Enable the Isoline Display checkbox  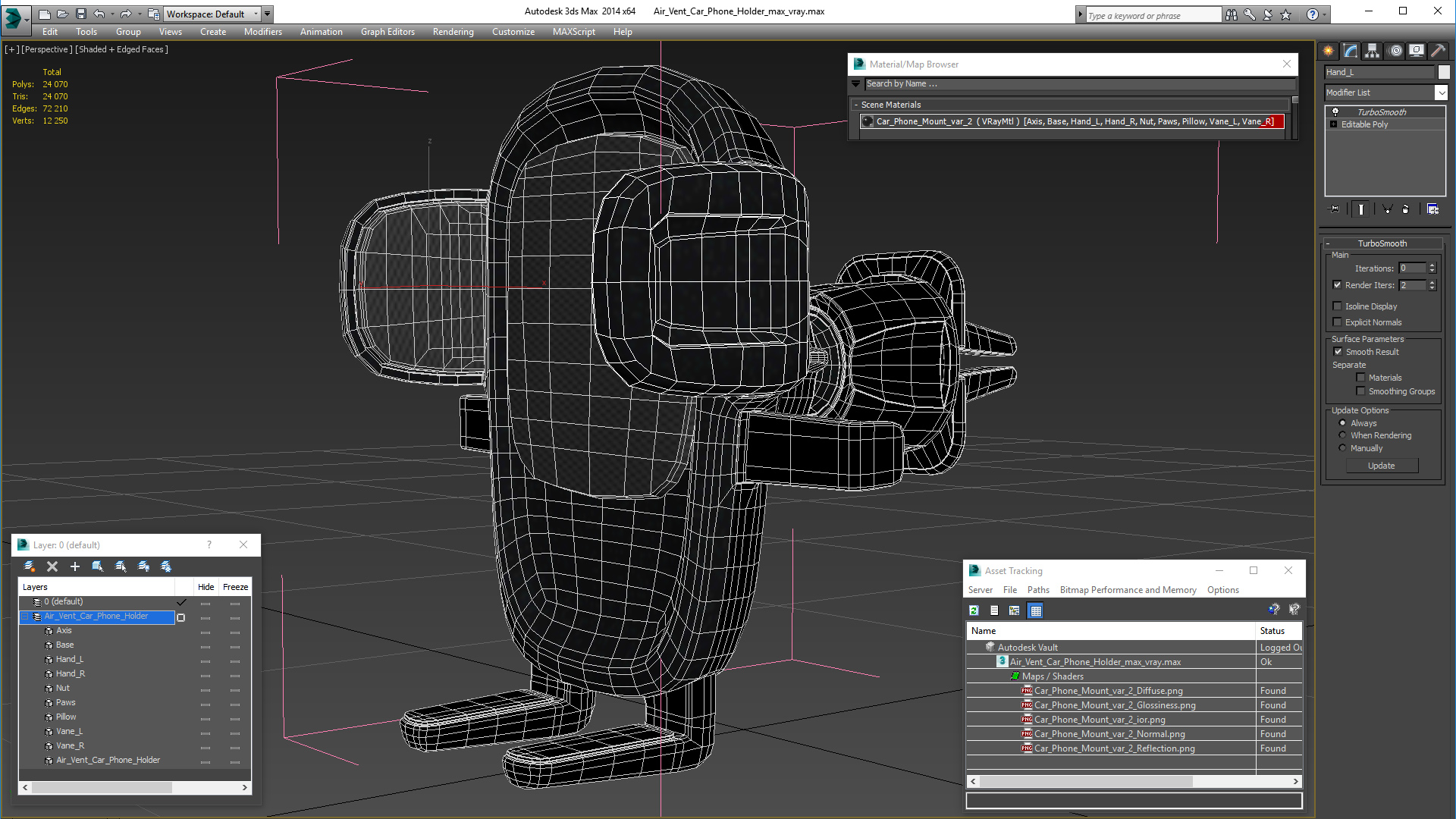1338,306
